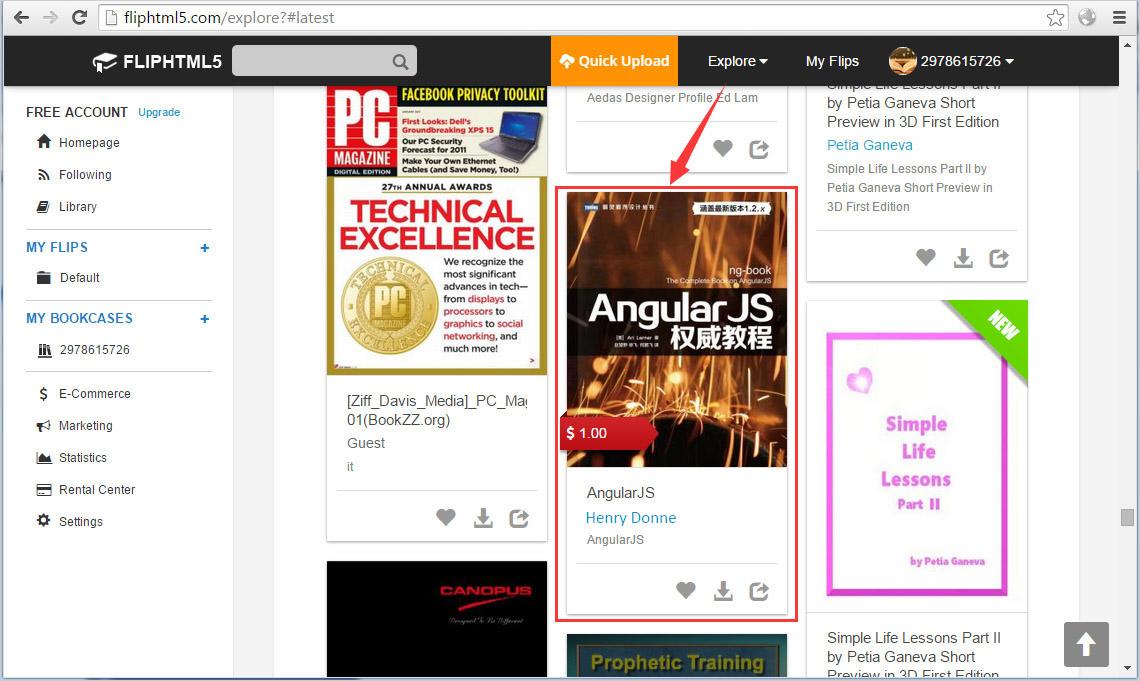Screen dimensions: 1140x681
Task: Share the upper Simple Life Lessons book
Action: (x=999, y=258)
